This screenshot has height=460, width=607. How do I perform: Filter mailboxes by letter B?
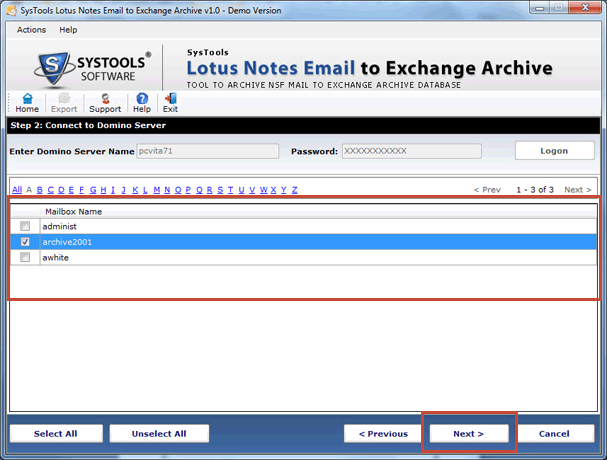coord(39,190)
